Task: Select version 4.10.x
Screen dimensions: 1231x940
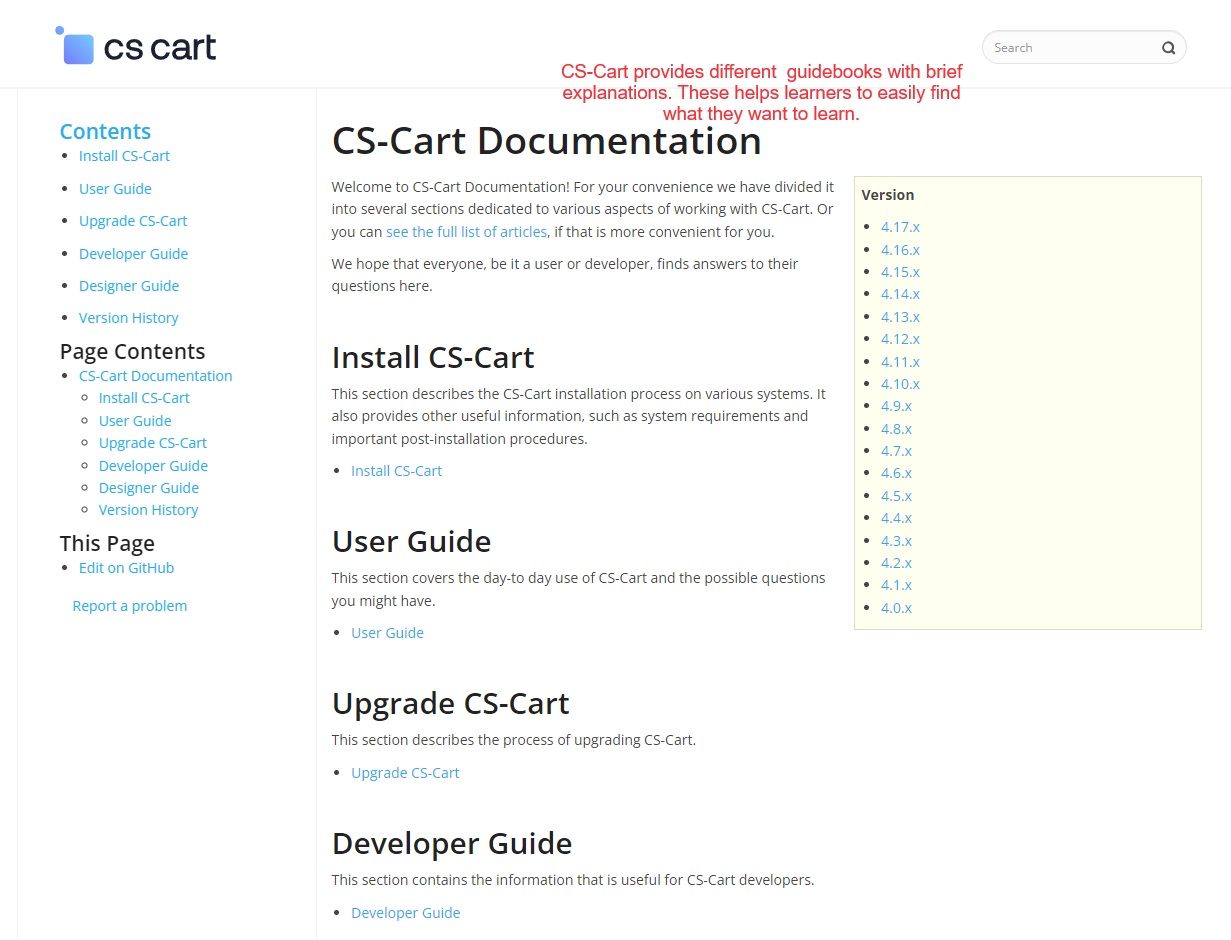Action: pos(900,384)
